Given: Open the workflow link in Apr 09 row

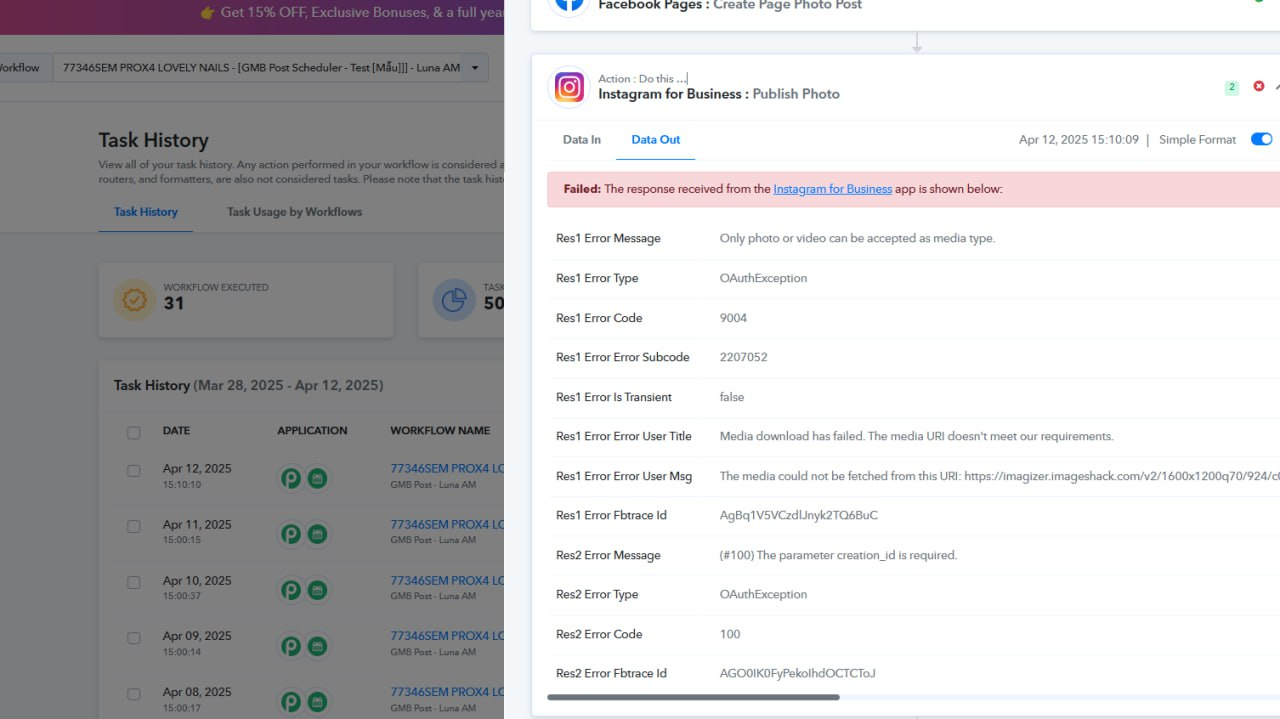Looking at the screenshot, I should (x=447, y=635).
